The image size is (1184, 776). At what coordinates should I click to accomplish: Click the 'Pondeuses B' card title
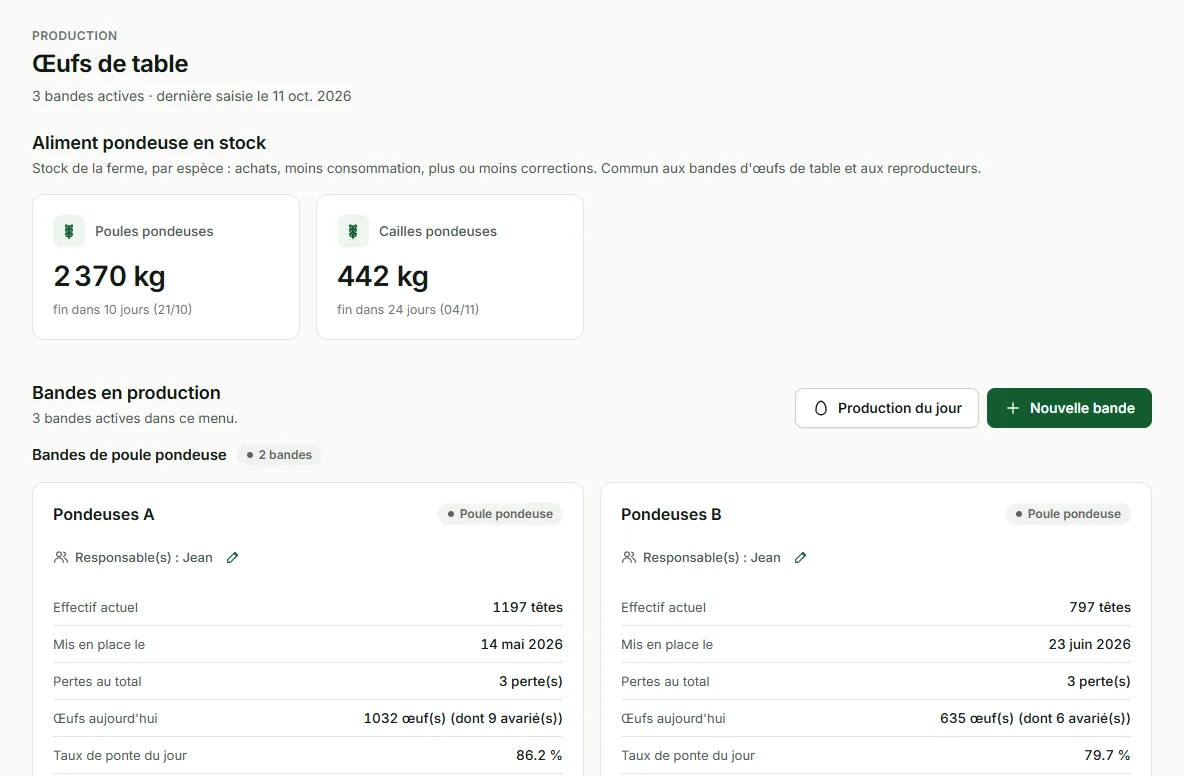click(x=671, y=515)
